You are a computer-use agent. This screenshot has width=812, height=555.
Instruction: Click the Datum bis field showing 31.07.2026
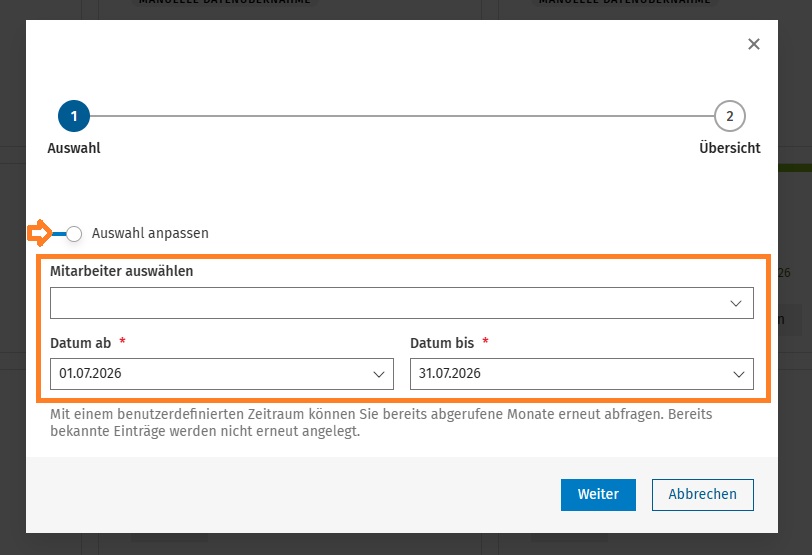[582, 374]
